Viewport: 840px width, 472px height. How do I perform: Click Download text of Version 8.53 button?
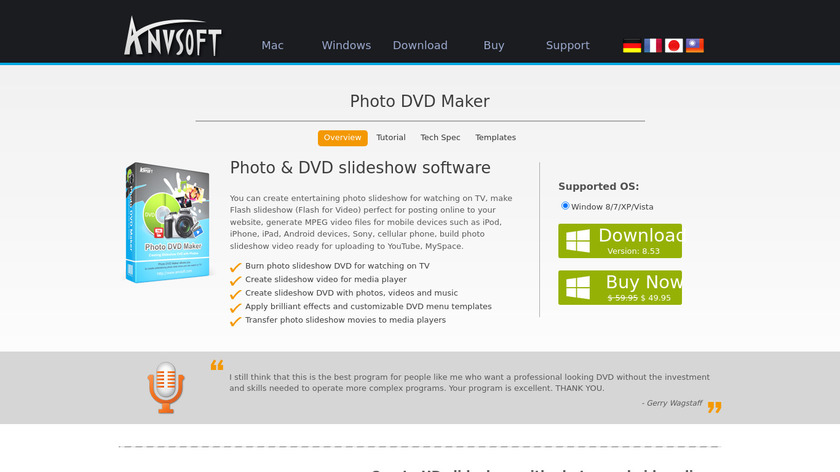click(x=640, y=236)
